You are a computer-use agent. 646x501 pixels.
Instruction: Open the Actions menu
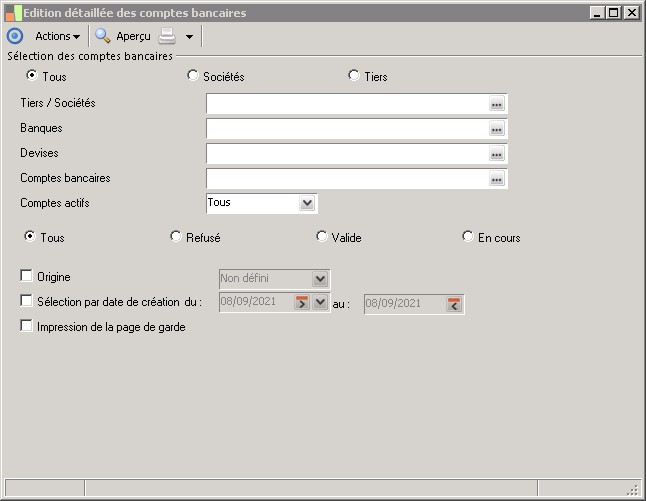point(57,36)
